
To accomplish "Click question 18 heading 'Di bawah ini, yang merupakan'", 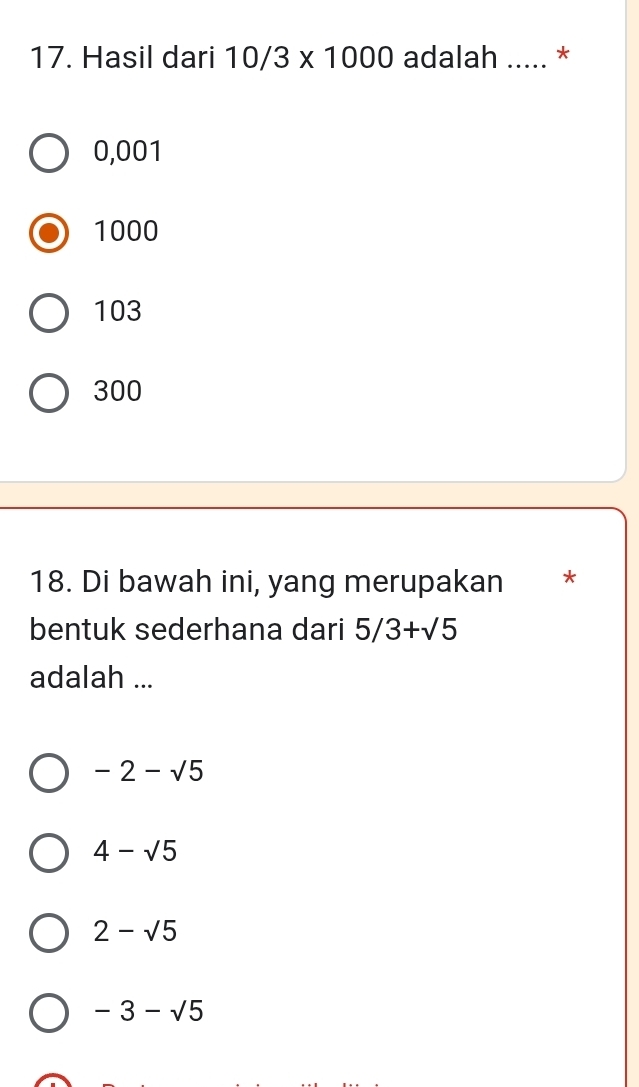I will 267,582.
